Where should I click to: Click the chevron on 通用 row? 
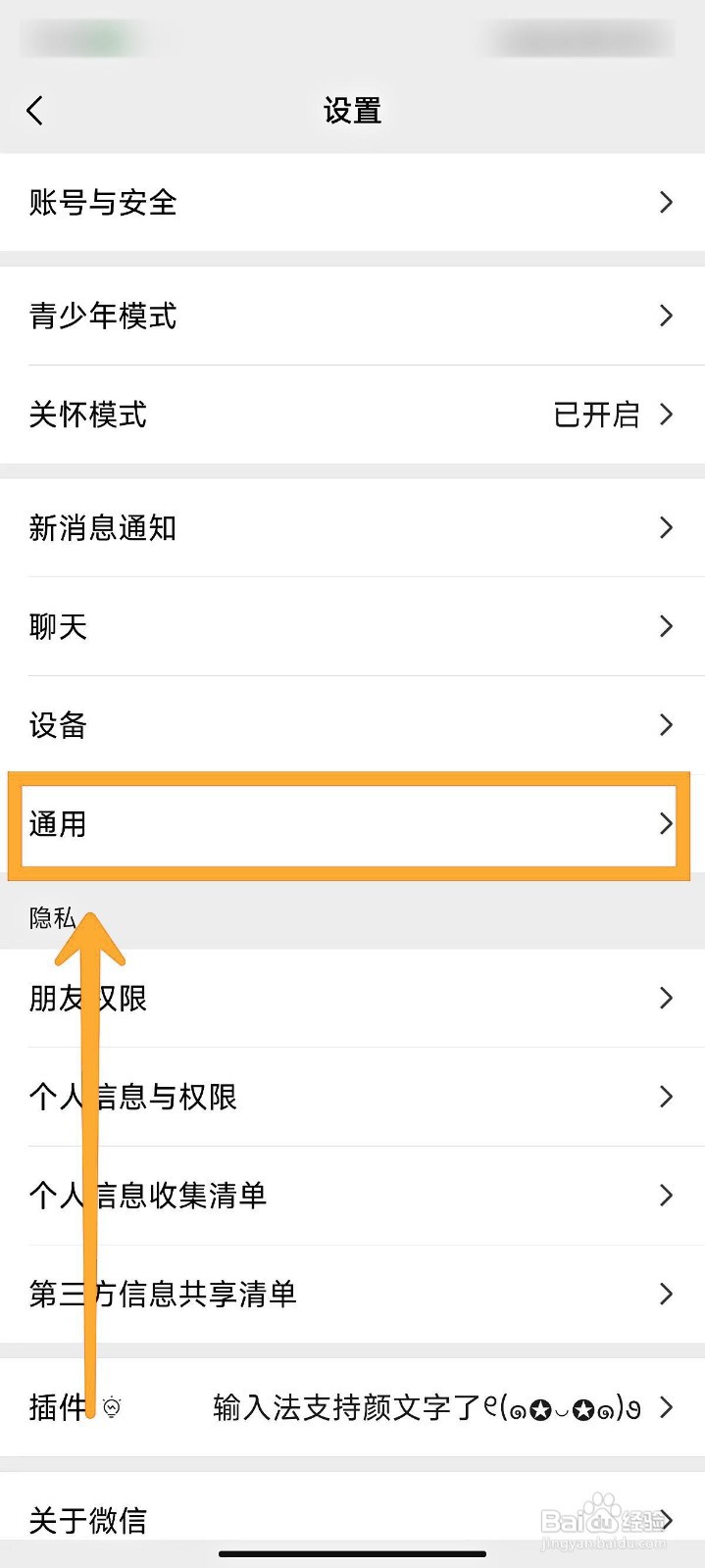pos(667,824)
